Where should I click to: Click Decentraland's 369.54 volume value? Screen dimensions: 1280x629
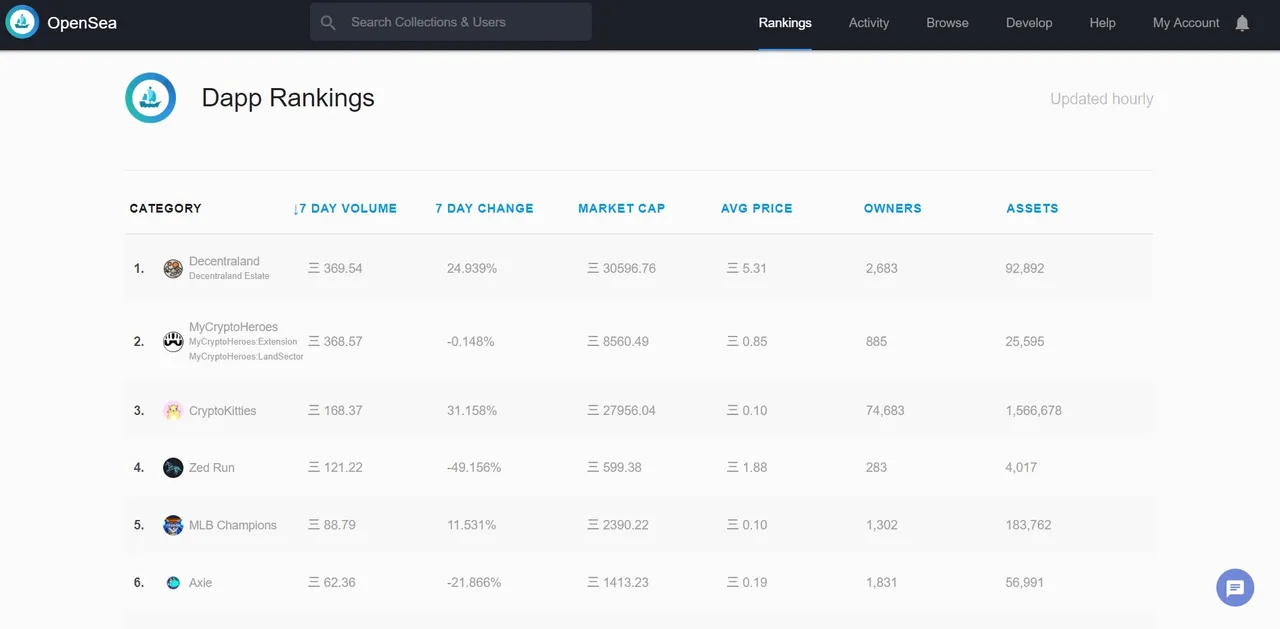coord(335,268)
